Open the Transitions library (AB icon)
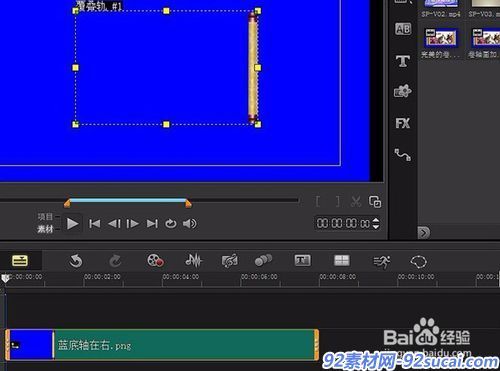 coord(403,29)
